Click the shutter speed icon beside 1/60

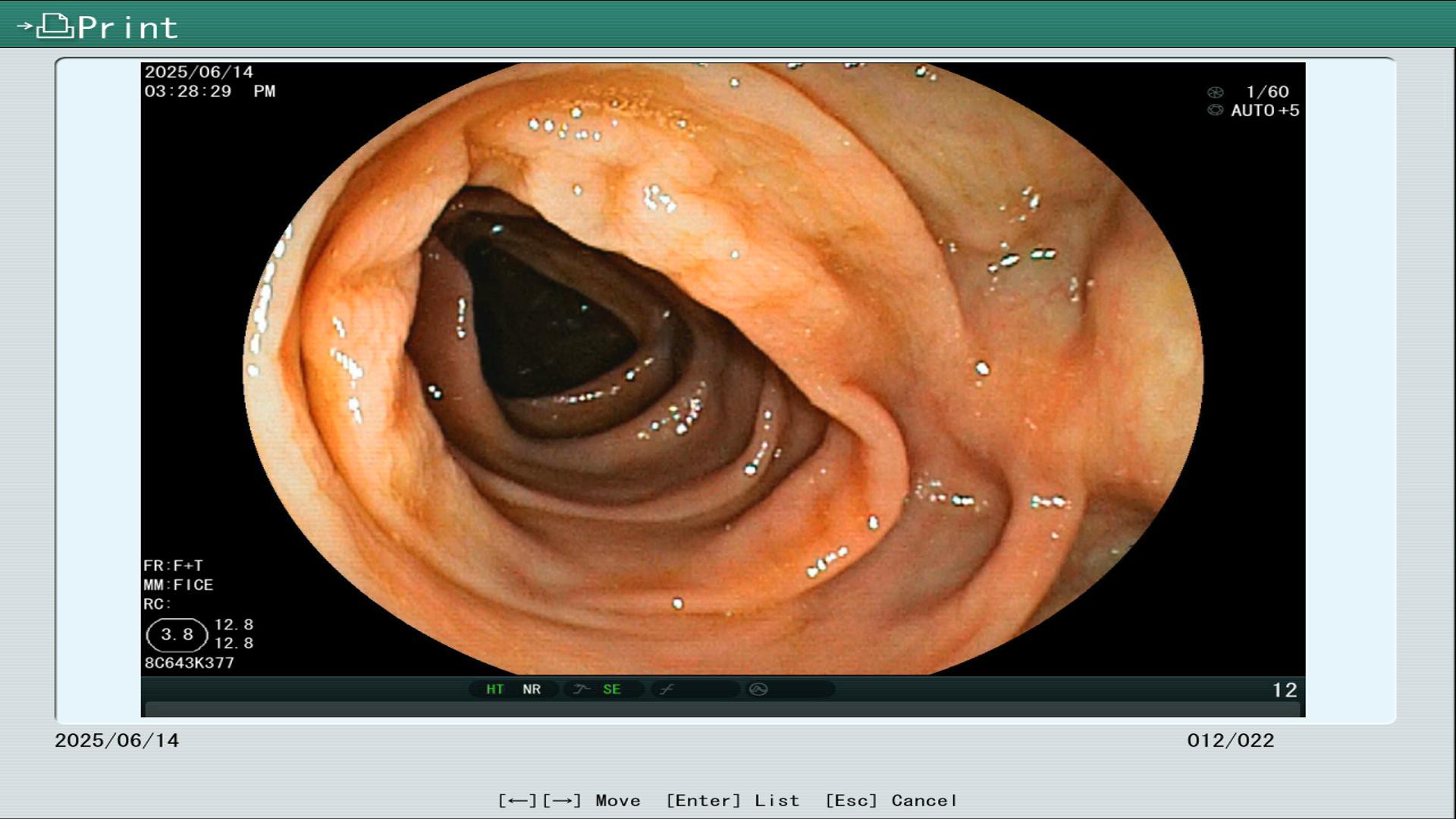tap(1216, 93)
